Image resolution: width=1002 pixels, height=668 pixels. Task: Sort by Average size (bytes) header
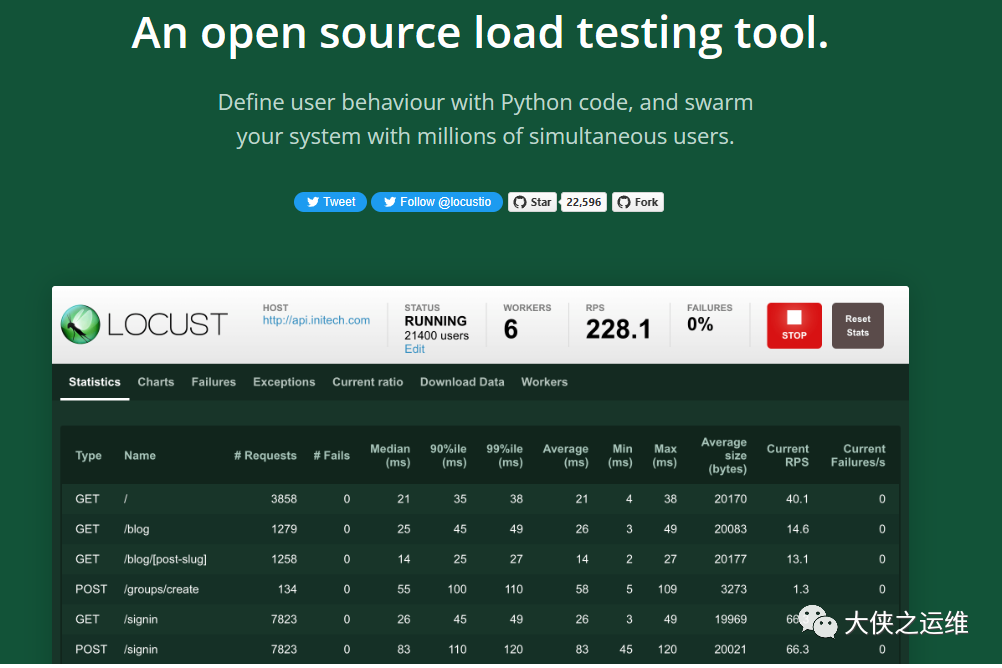[724, 456]
